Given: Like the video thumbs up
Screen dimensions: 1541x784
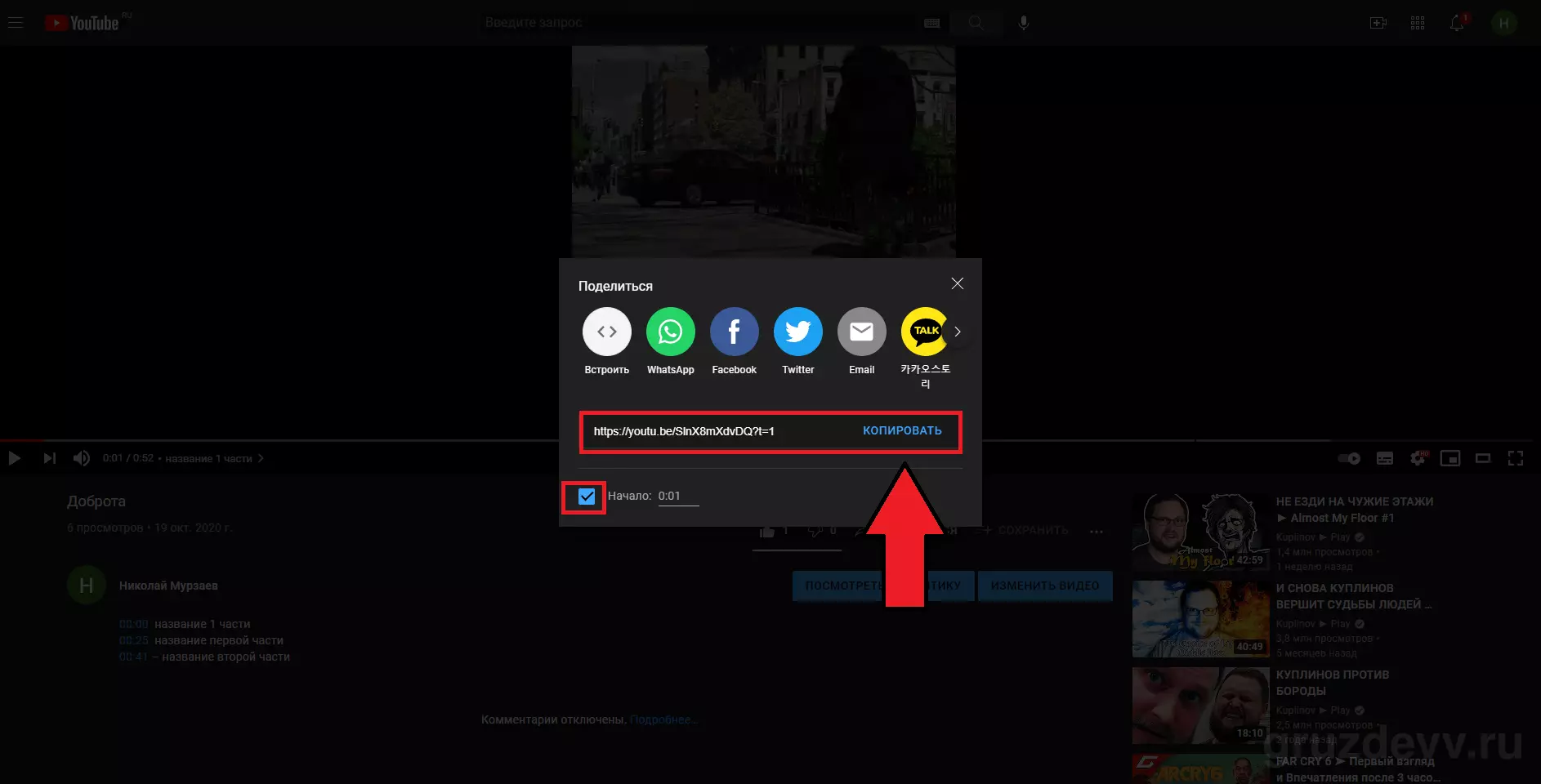Looking at the screenshot, I should 768,531.
